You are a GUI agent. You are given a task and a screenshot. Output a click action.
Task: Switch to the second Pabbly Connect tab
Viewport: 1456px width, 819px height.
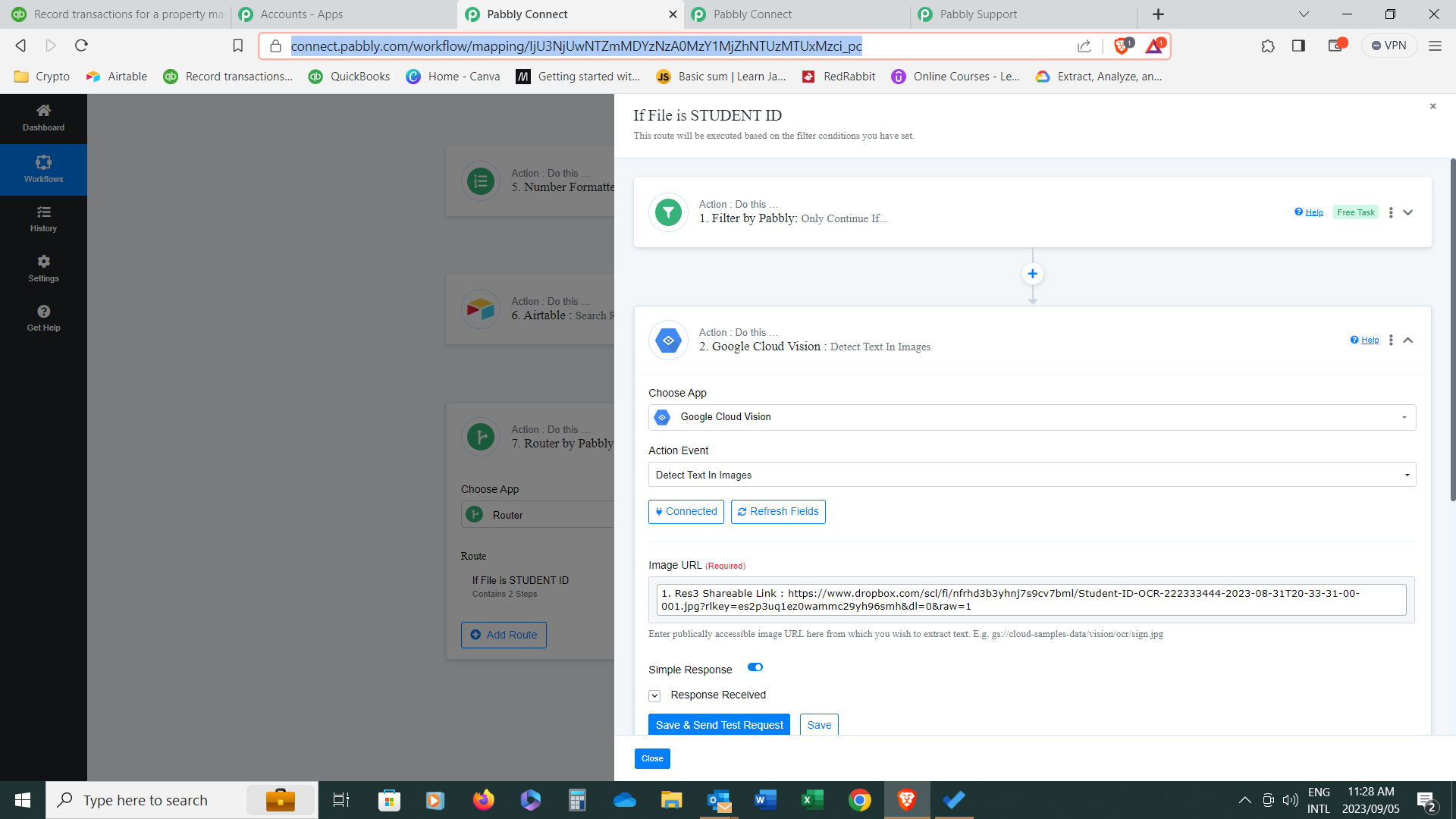pos(796,14)
